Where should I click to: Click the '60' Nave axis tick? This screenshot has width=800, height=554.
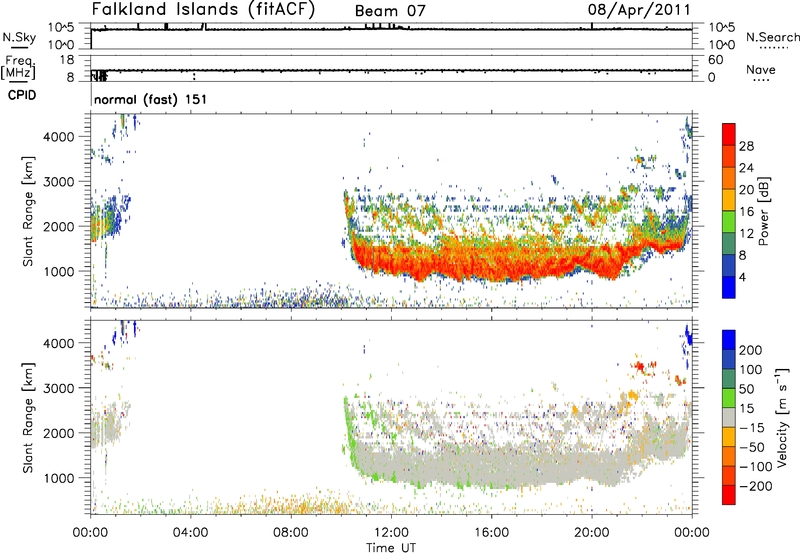(715, 60)
